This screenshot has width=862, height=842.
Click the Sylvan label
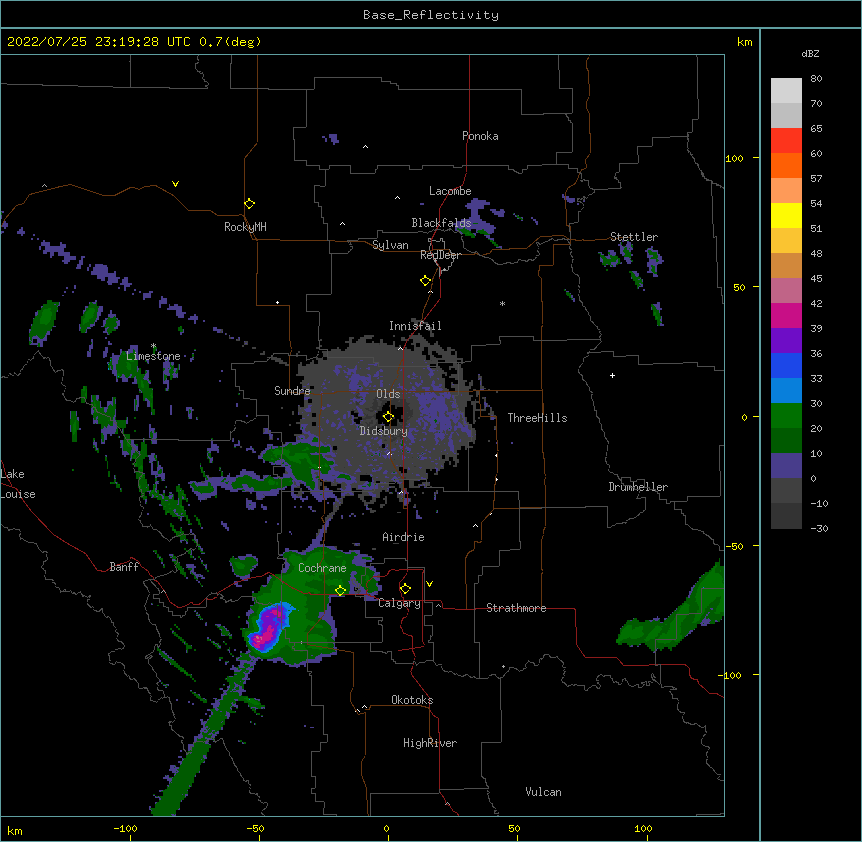tap(390, 245)
